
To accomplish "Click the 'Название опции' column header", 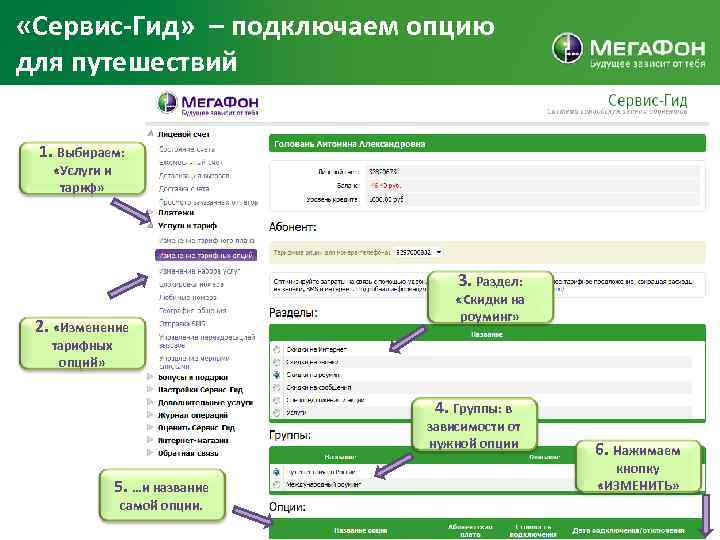I will pos(360,531).
